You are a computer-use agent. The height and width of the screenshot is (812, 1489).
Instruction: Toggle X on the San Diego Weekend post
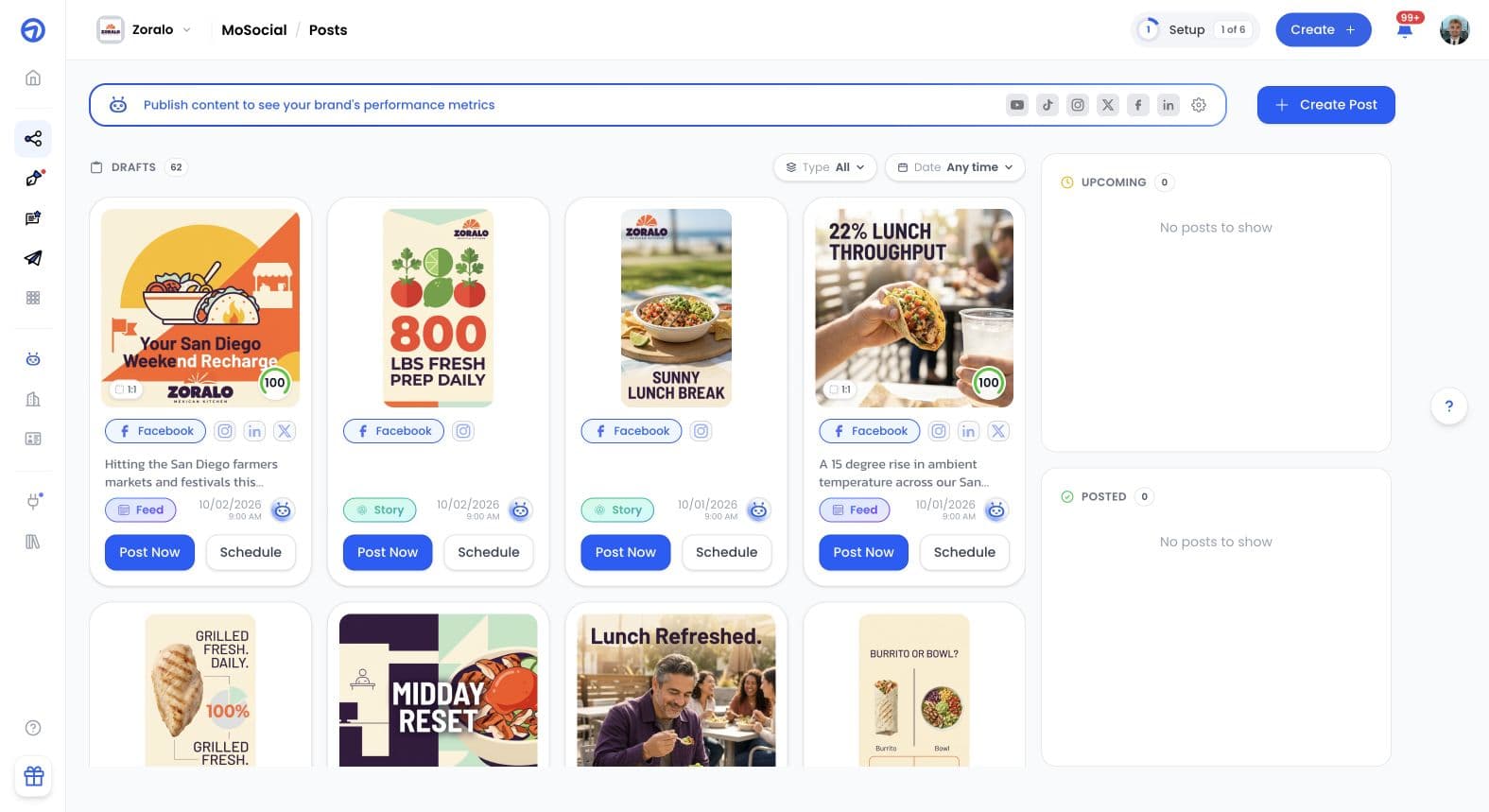point(285,431)
